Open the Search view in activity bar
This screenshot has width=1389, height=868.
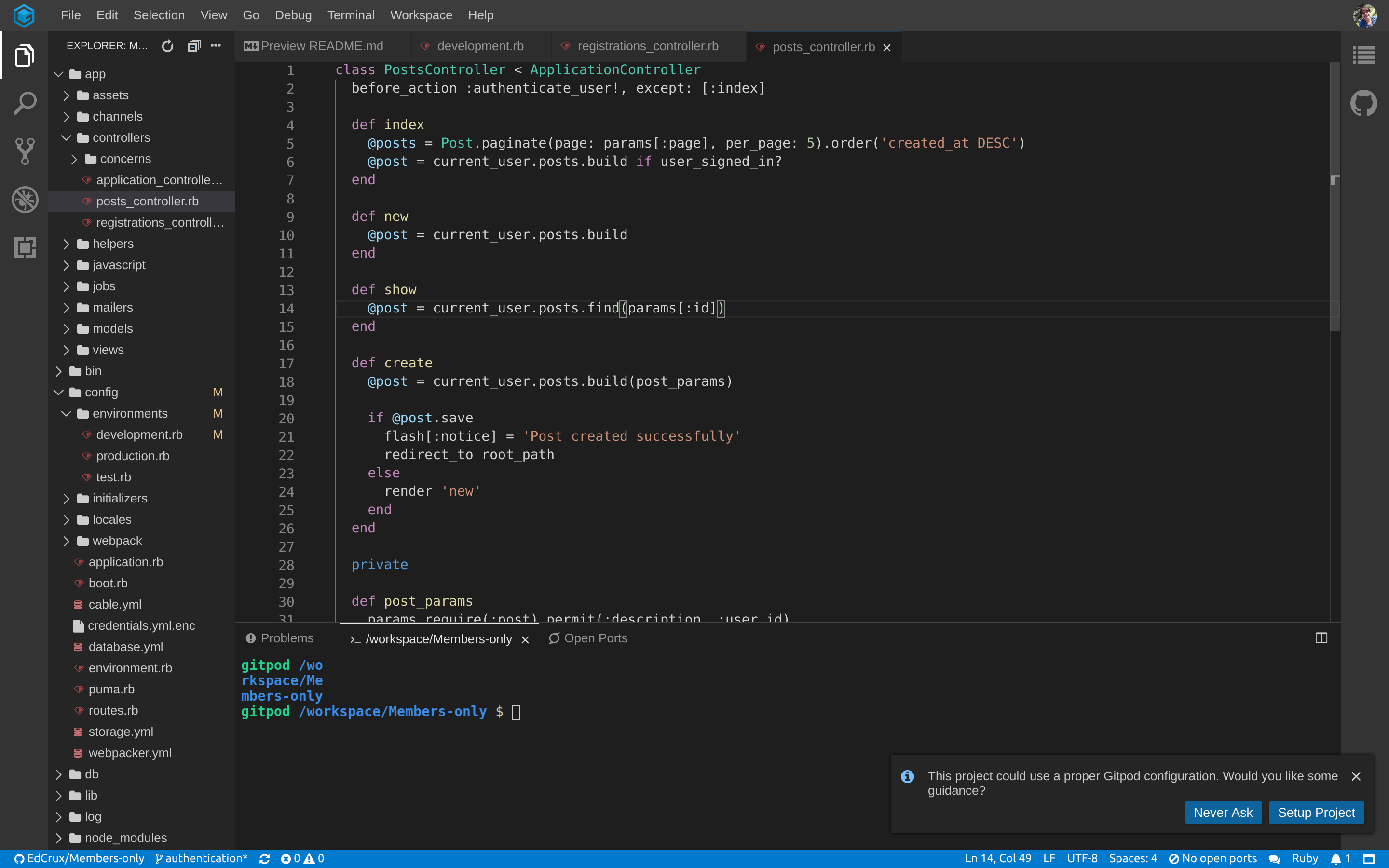pos(24,103)
